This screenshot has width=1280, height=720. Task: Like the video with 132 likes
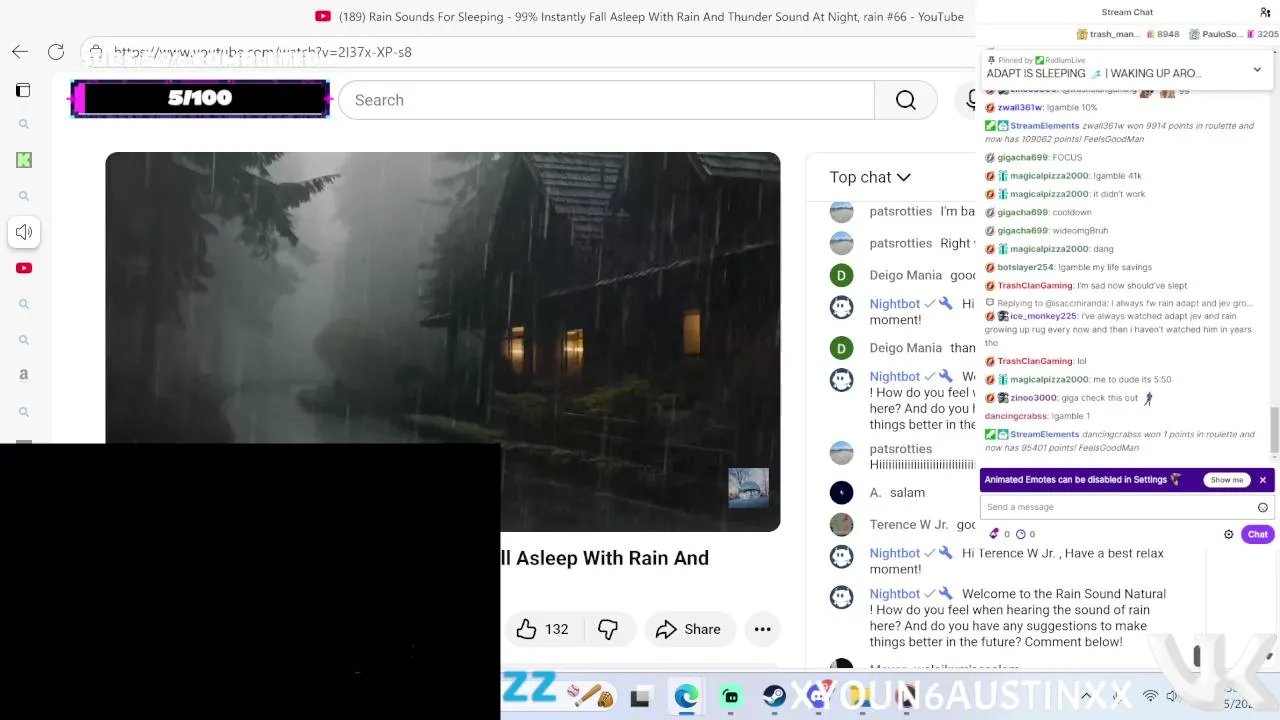[x=542, y=629]
